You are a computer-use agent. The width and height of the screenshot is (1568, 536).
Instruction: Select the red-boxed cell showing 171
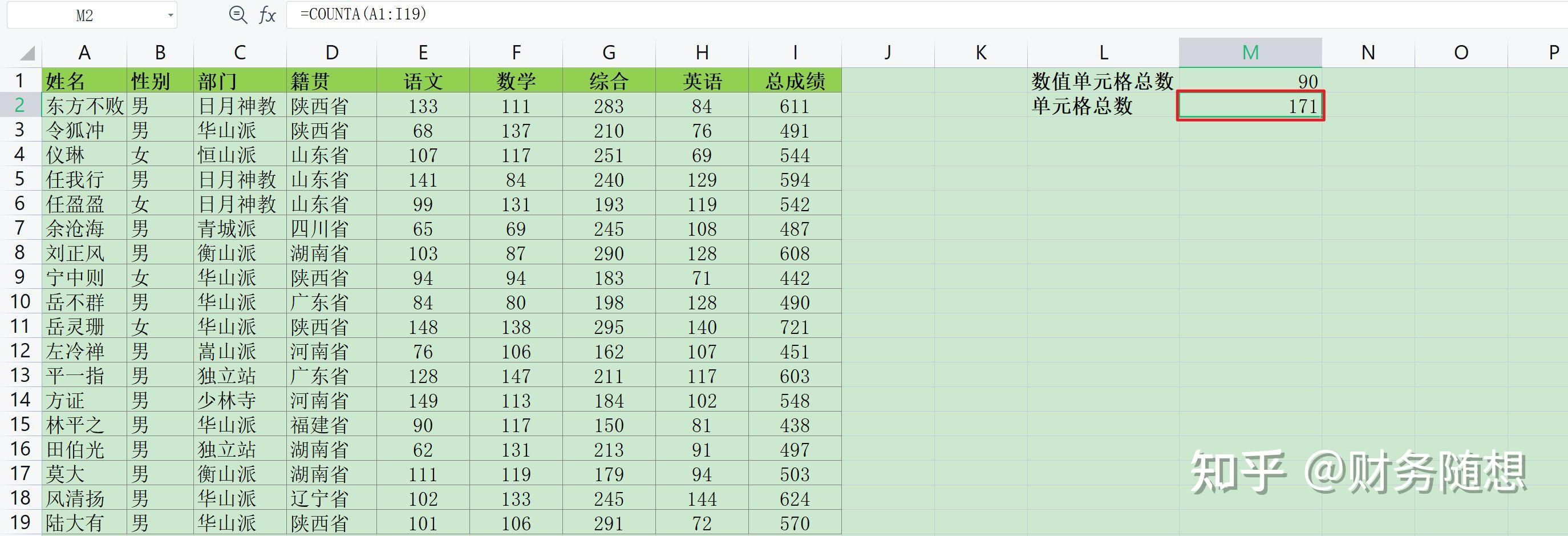click(x=1250, y=106)
